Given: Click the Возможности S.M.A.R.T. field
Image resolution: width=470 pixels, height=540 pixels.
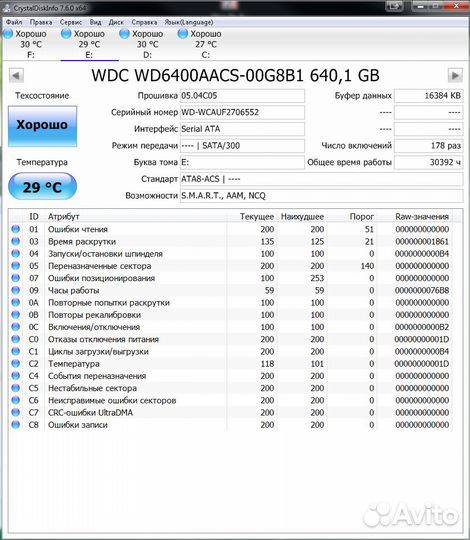Looking at the screenshot, I should pos(322,196).
